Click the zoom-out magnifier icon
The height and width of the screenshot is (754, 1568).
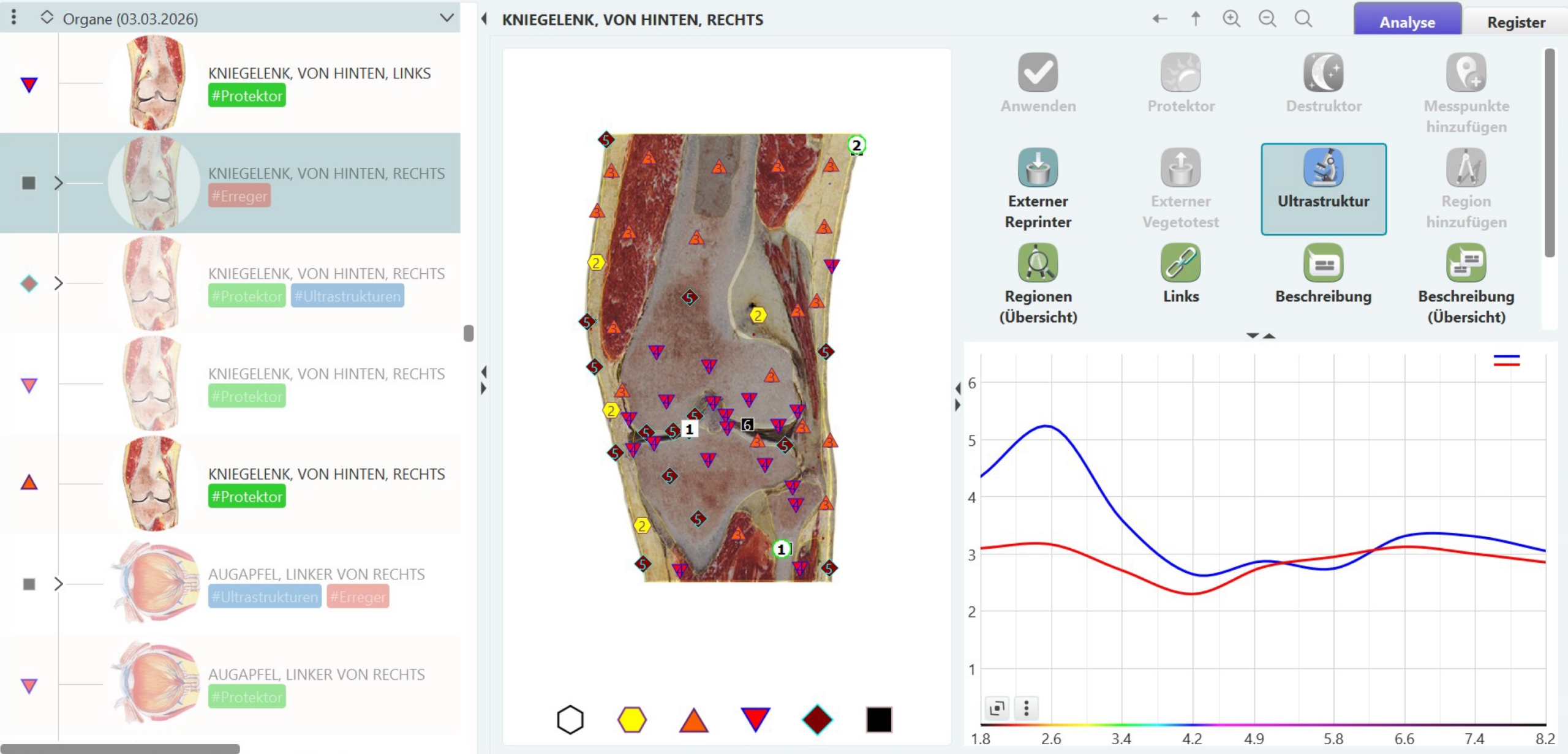(1267, 19)
